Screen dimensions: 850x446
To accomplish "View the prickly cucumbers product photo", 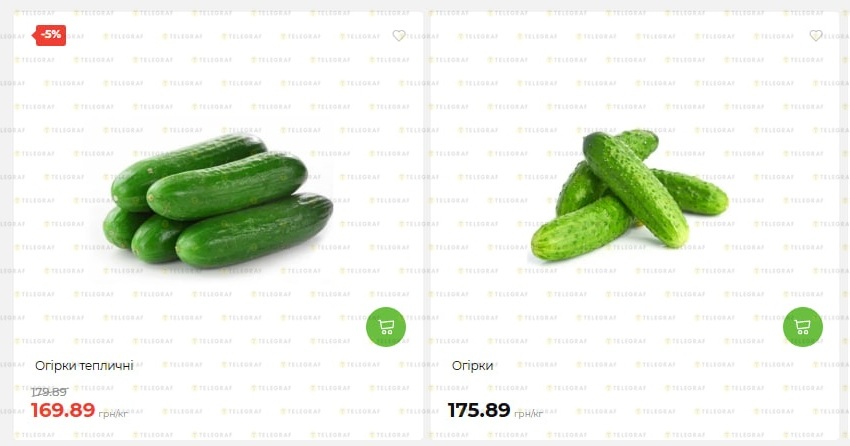I will (x=629, y=195).
